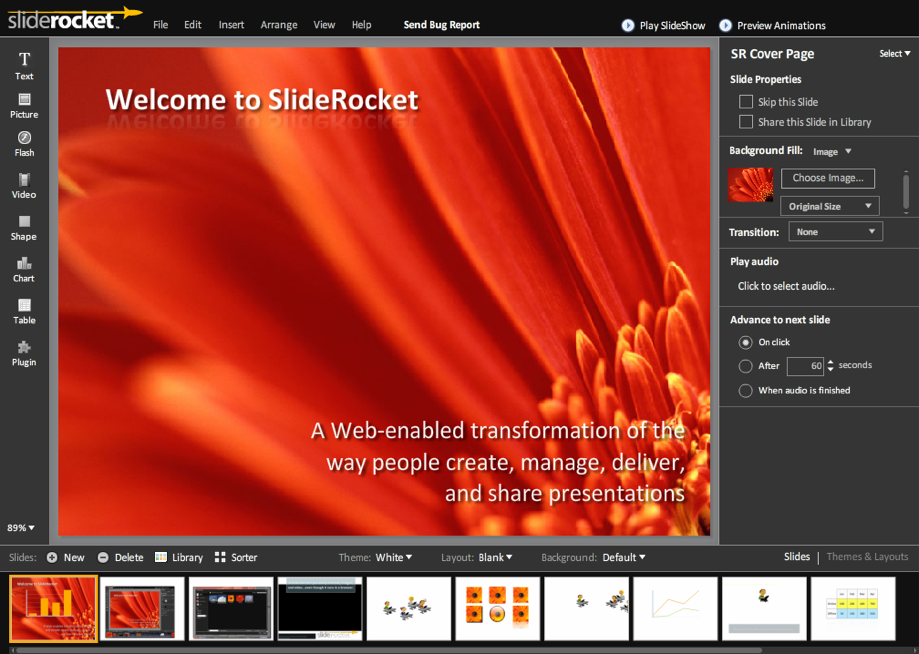Viewport: 919px width, 654px height.
Task: Select the Picture tool
Action: 24,105
